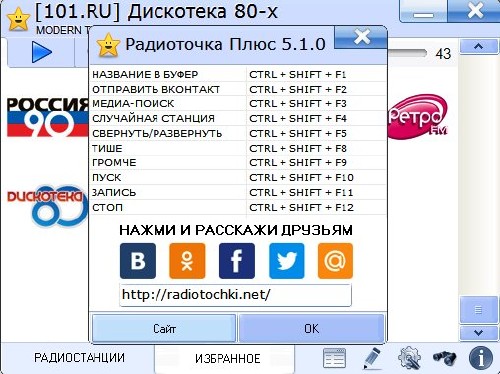Screen dimensions: 500x374
Task: Open settings gear icon
Action: (x=409, y=358)
